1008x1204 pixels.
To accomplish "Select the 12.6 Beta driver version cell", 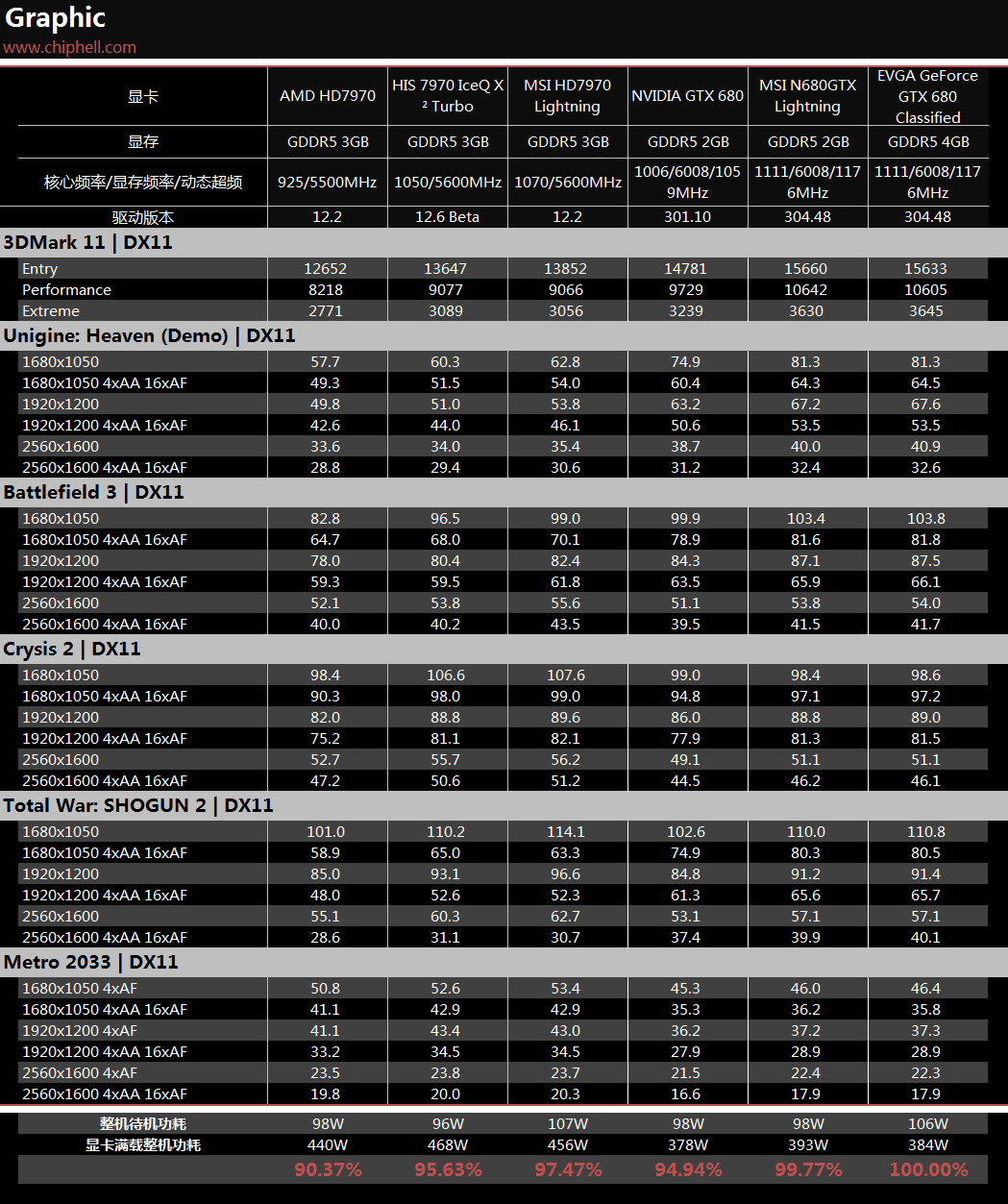I will coord(448,217).
